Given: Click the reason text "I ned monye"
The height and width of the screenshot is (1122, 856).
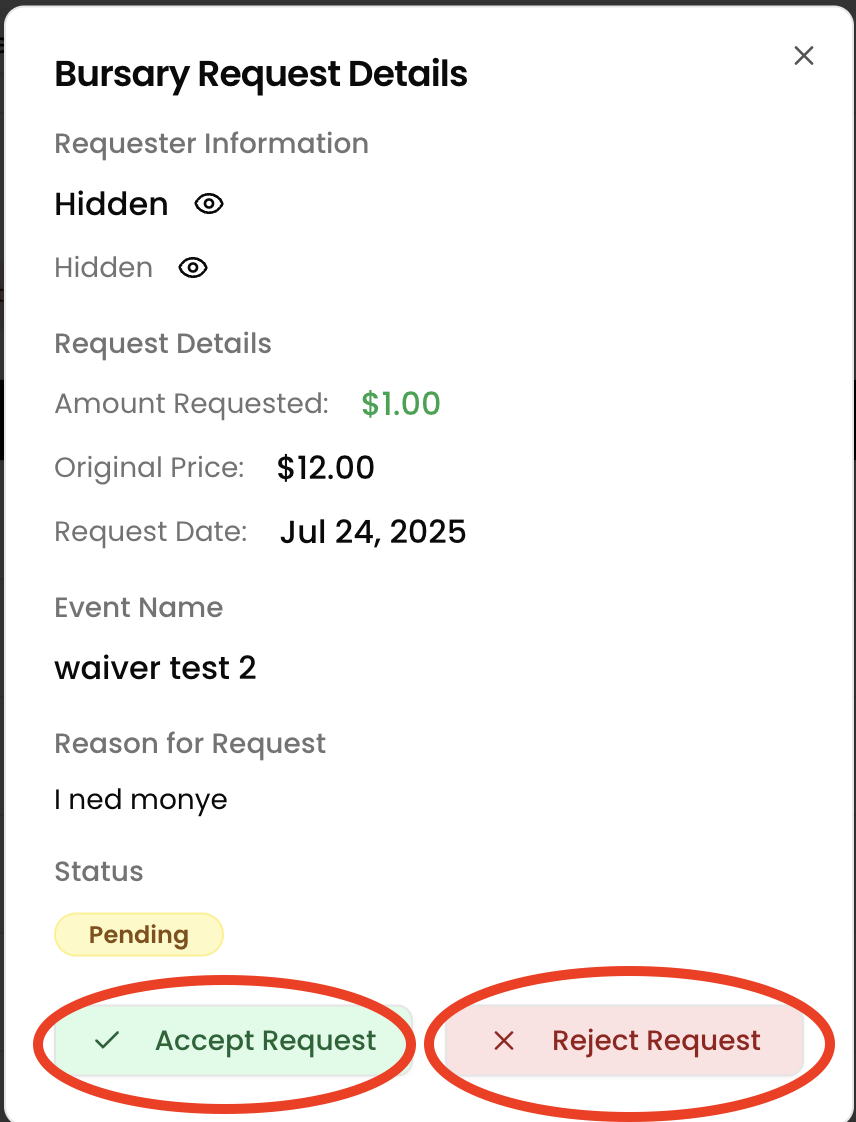Looking at the screenshot, I should pos(141,800).
